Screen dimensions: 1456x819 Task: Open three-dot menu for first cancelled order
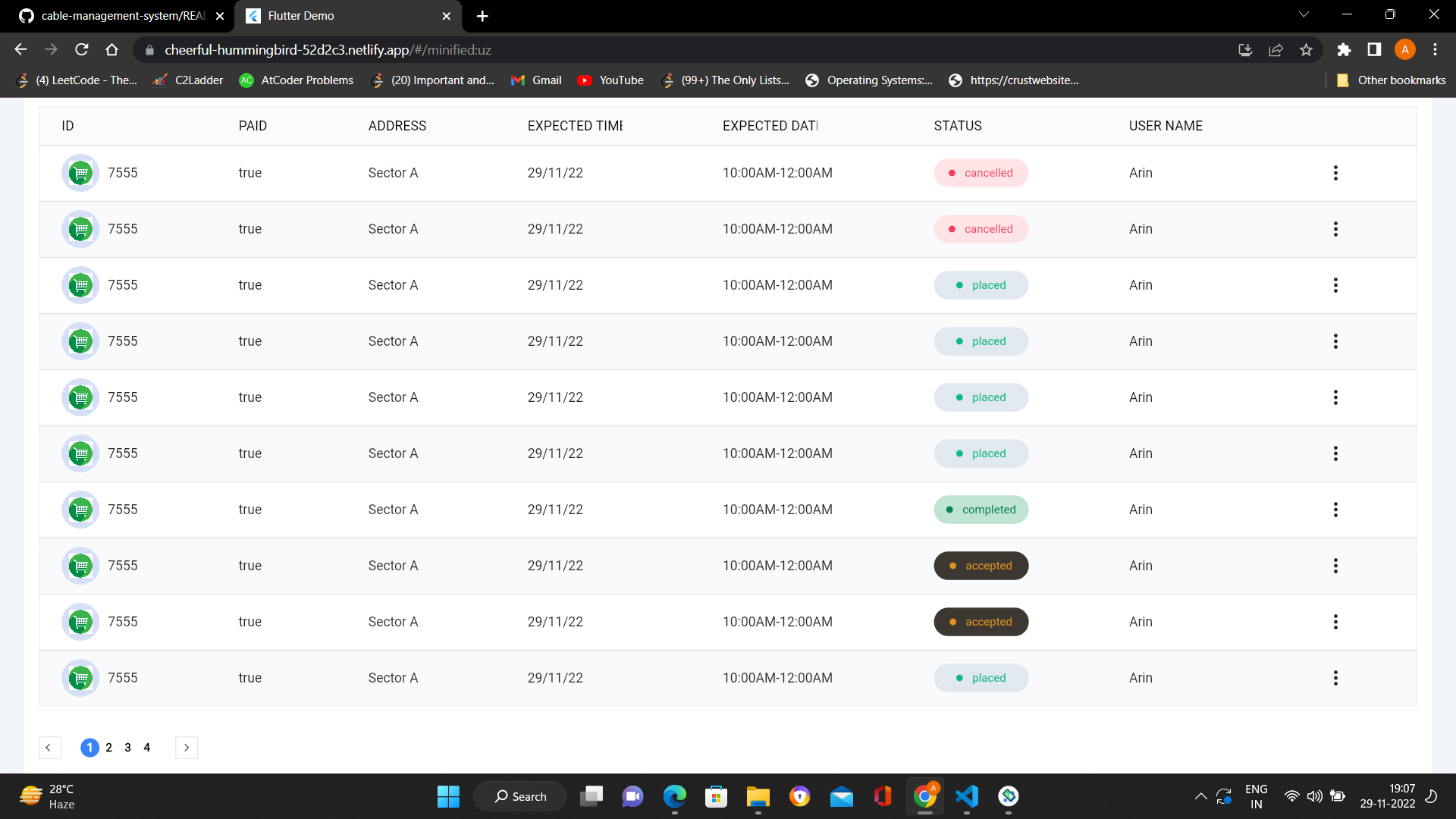click(1335, 173)
